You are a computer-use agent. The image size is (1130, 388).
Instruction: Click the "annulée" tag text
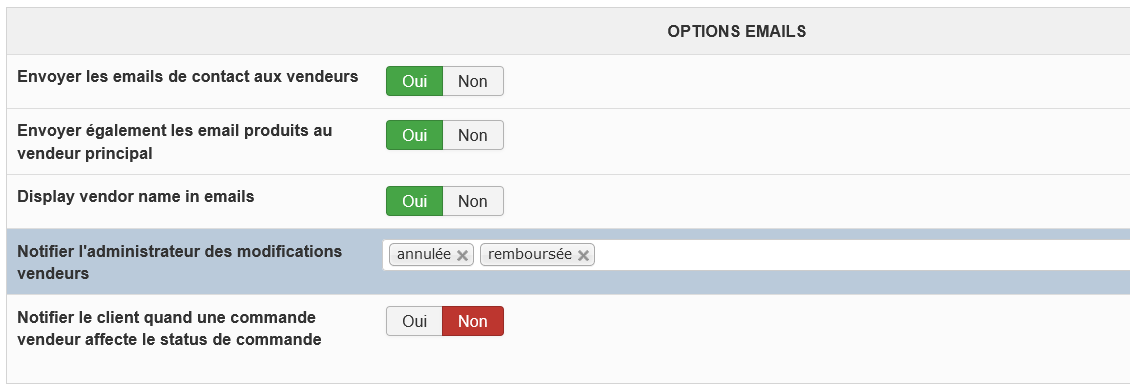pos(424,255)
